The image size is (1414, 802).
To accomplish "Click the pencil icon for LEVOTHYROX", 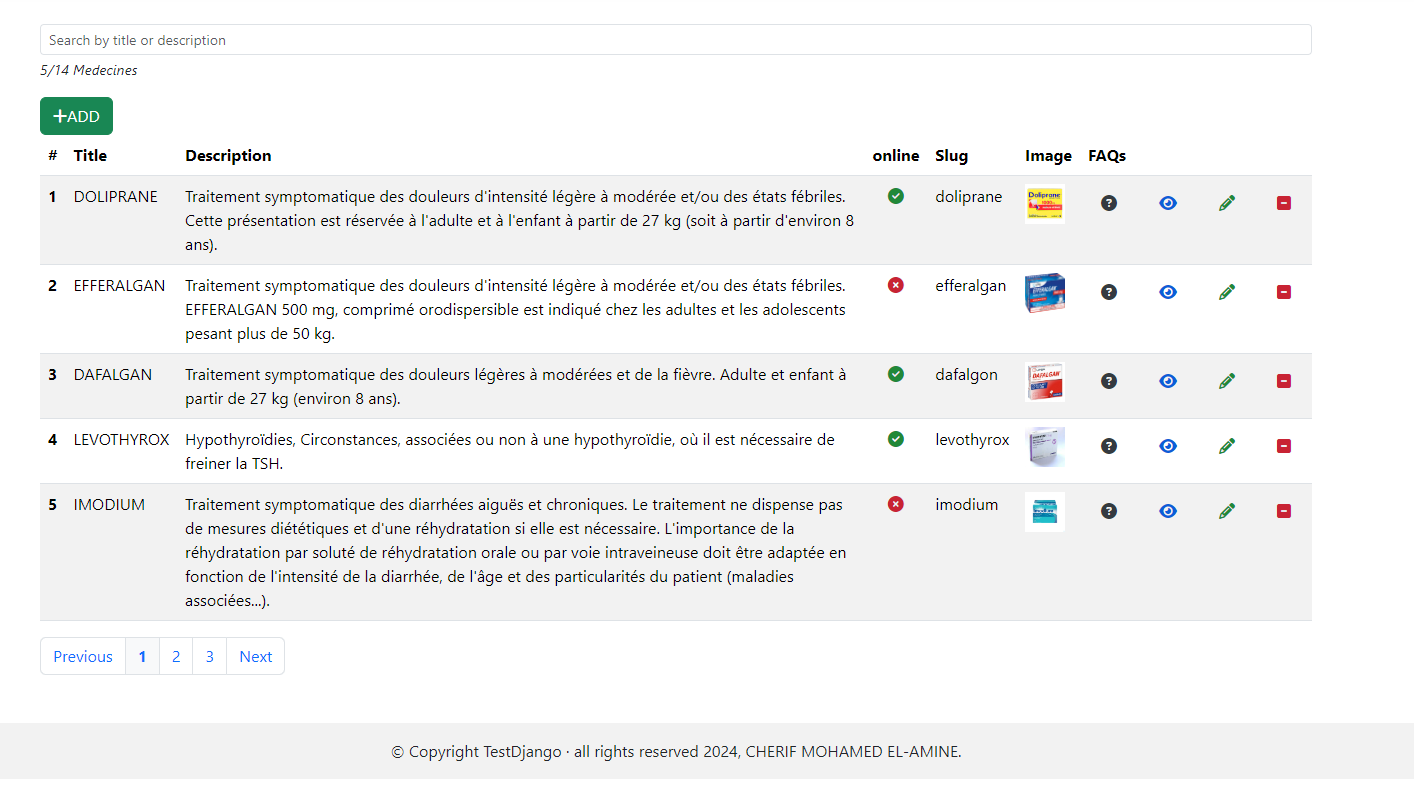I will point(1227,446).
